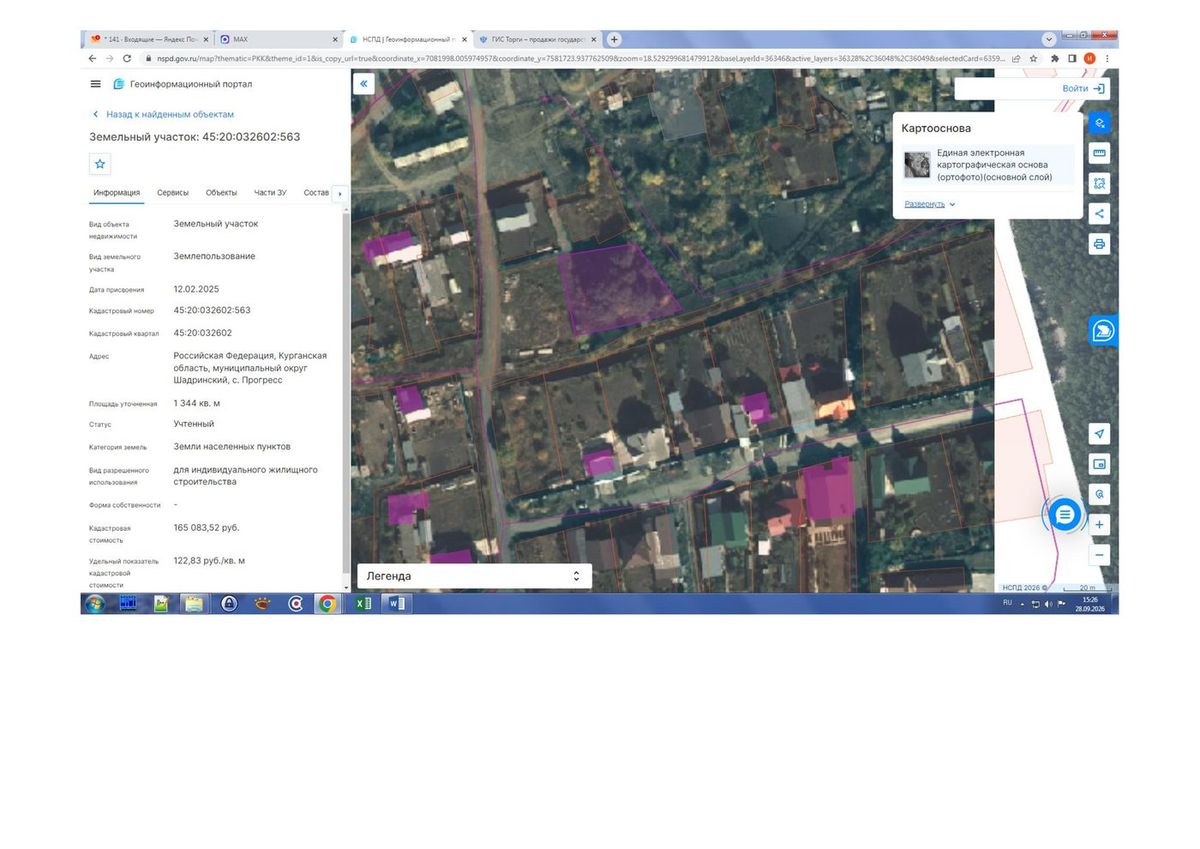Go back to found objects list

tap(163, 115)
